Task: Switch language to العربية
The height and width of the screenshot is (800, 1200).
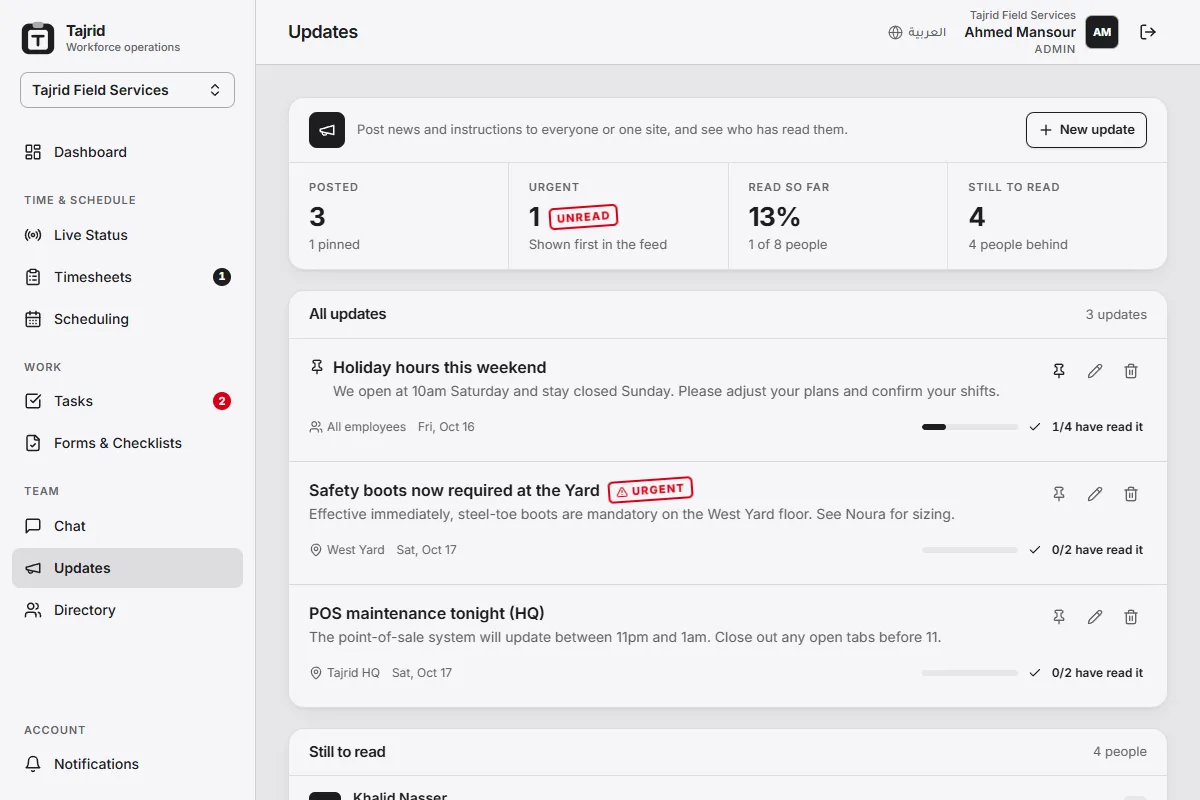Action: pyautogui.click(x=917, y=32)
